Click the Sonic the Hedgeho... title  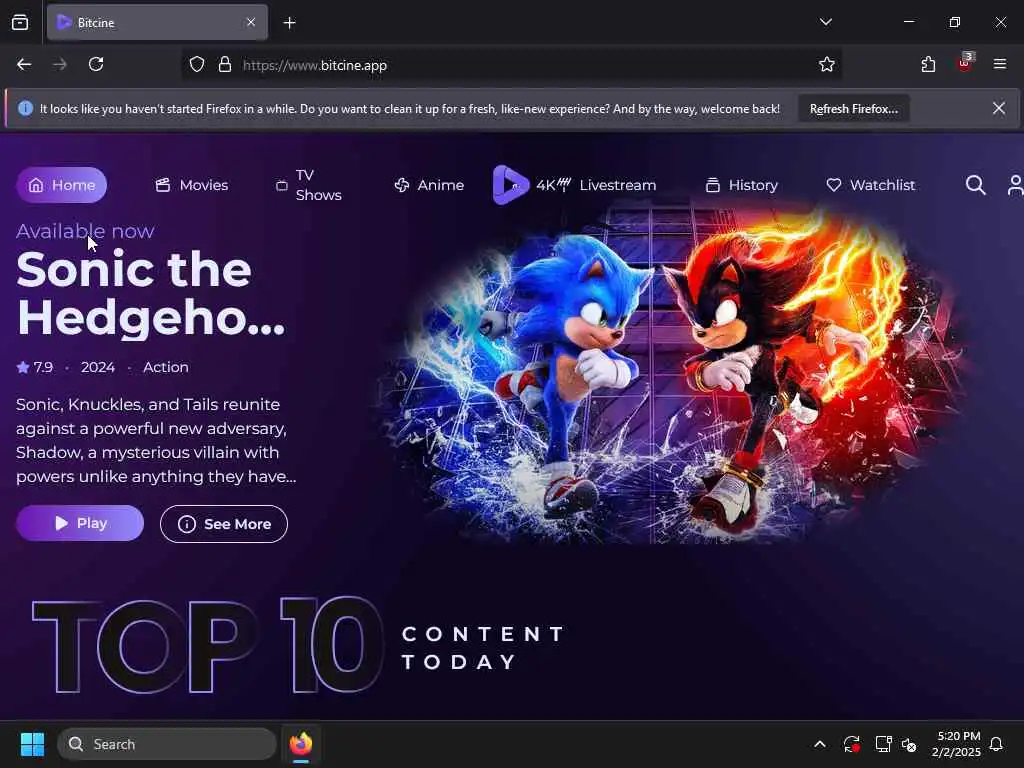[x=150, y=294]
